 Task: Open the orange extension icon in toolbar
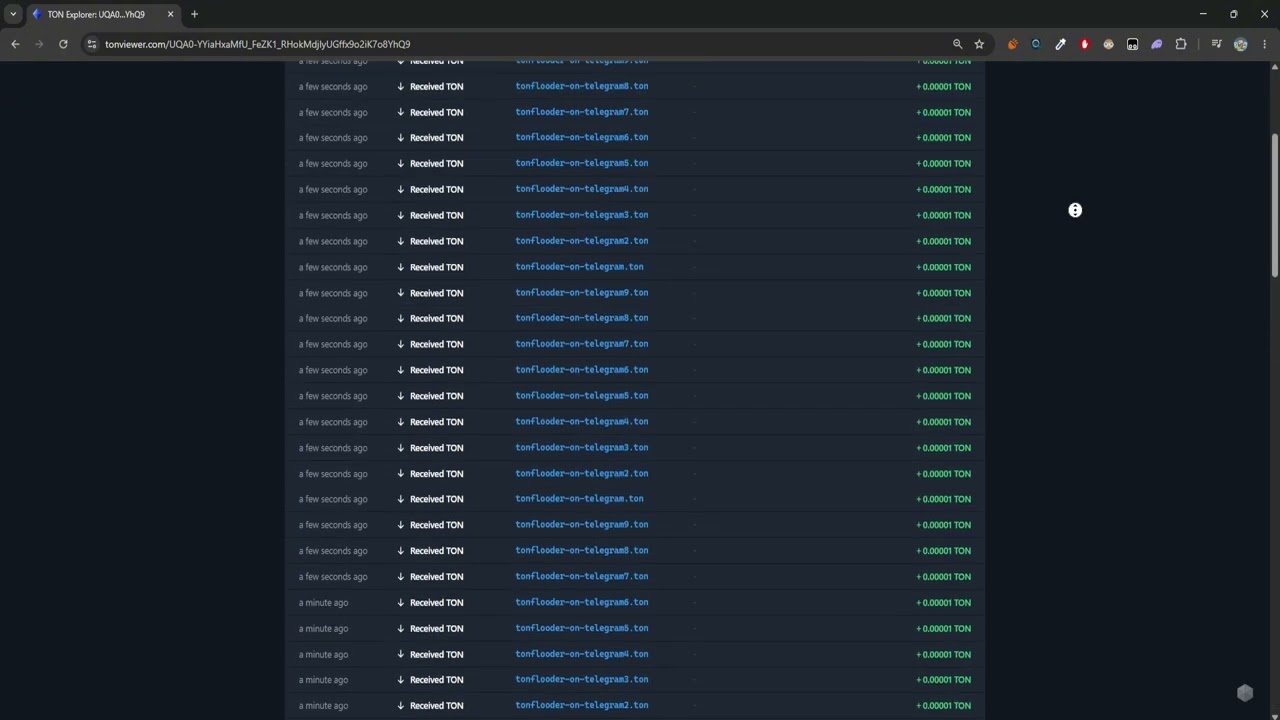tap(1012, 44)
